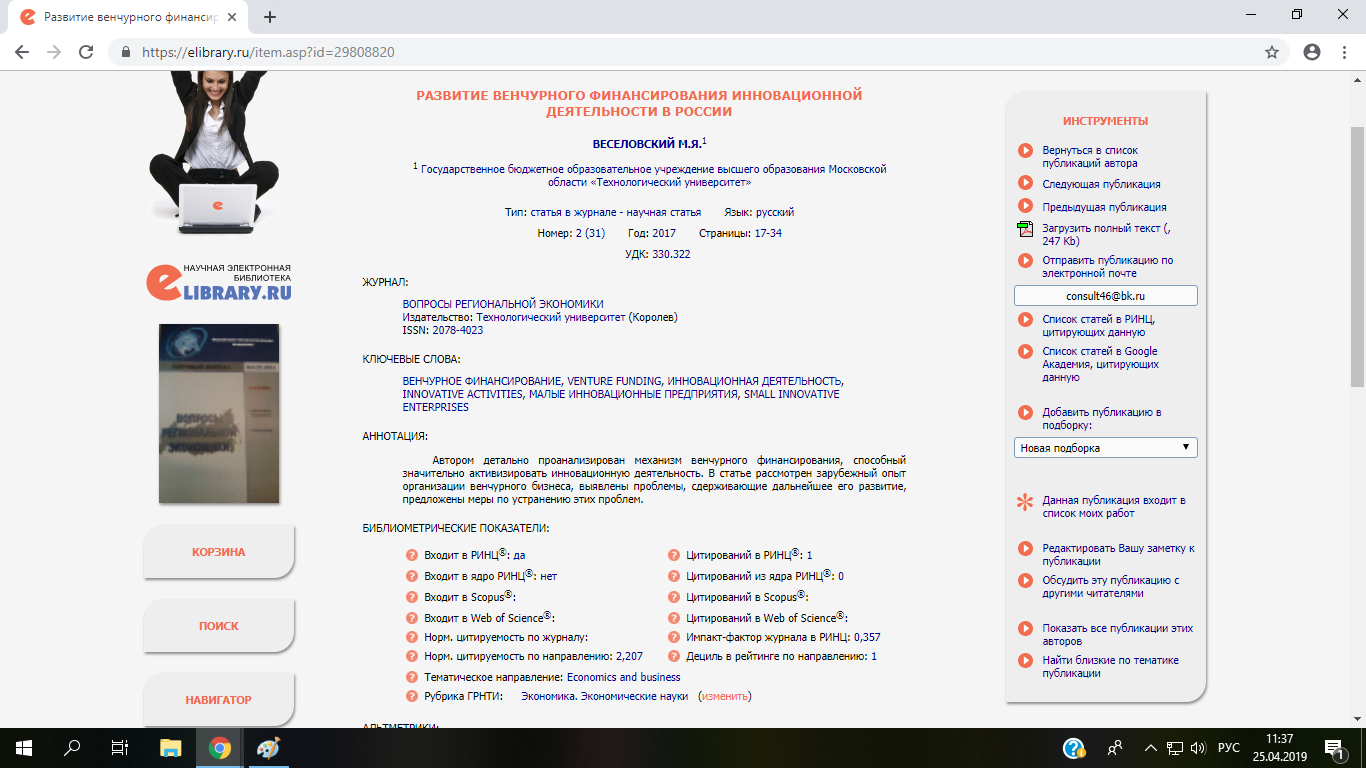Image resolution: width=1366 pixels, height=768 pixels.
Task: Open the 'Новая подборка' dropdown
Action: click(x=1105, y=448)
